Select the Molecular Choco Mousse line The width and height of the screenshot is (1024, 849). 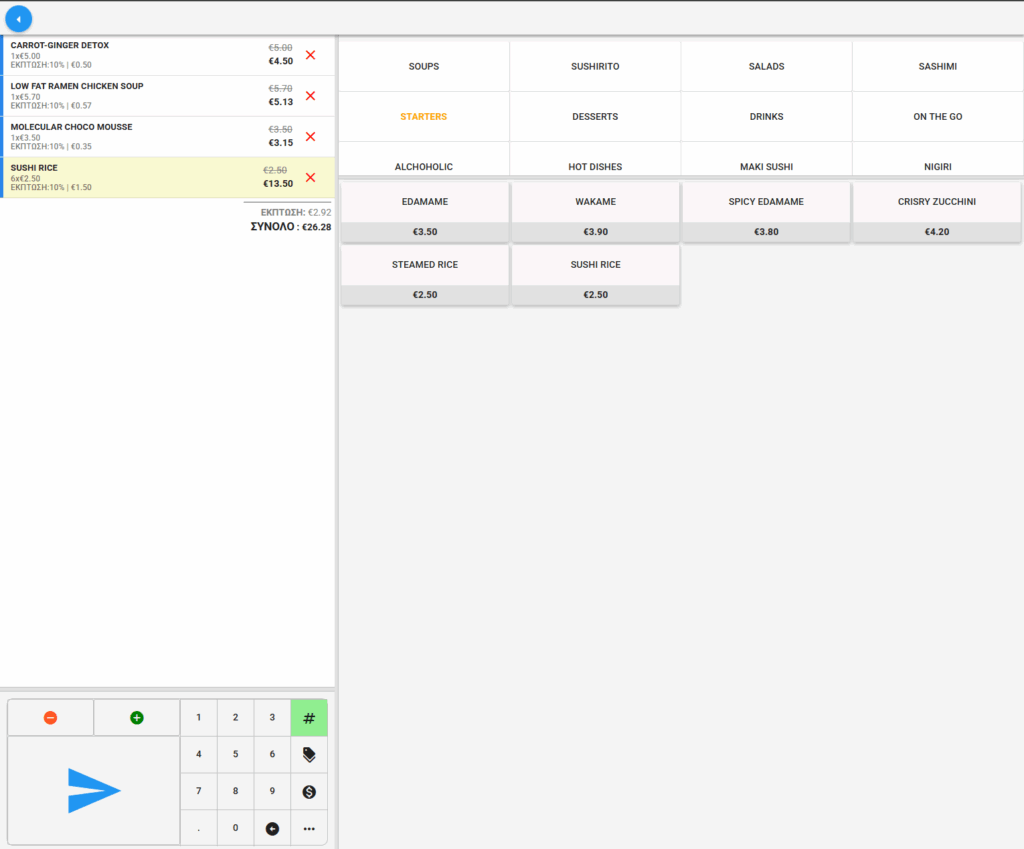tap(130, 136)
